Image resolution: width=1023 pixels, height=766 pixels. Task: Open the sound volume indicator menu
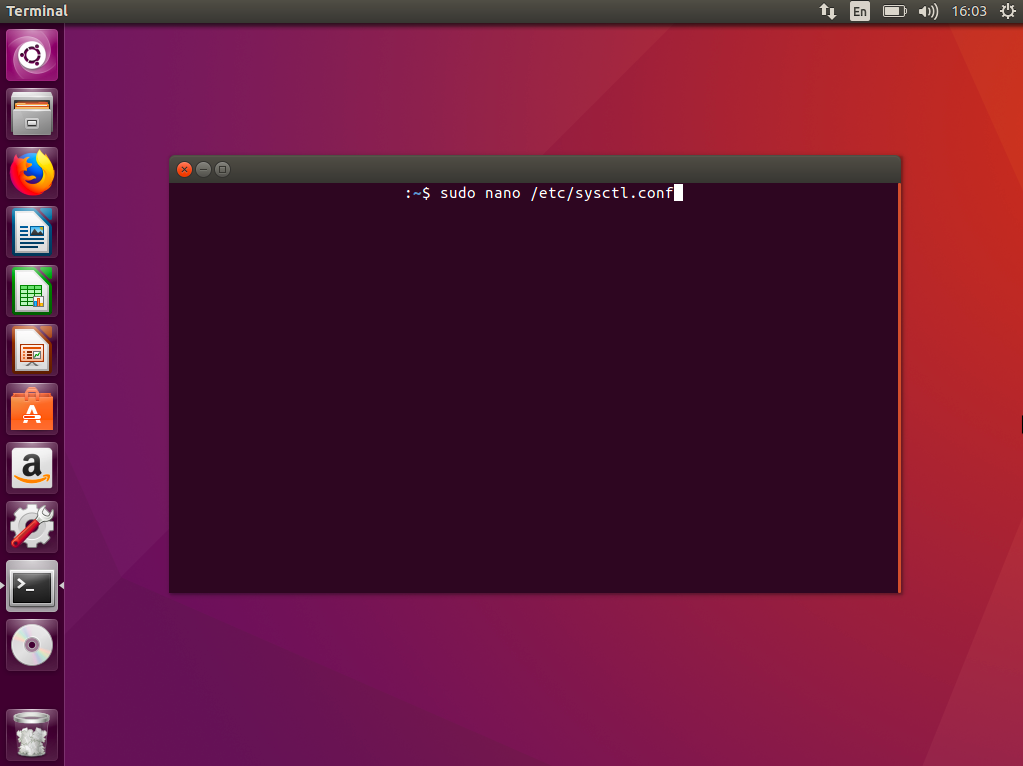928,11
